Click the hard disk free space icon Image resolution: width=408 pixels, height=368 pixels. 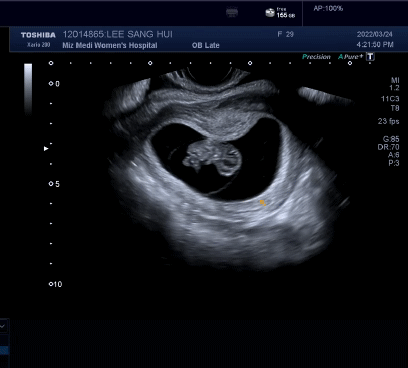click(x=270, y=13)
